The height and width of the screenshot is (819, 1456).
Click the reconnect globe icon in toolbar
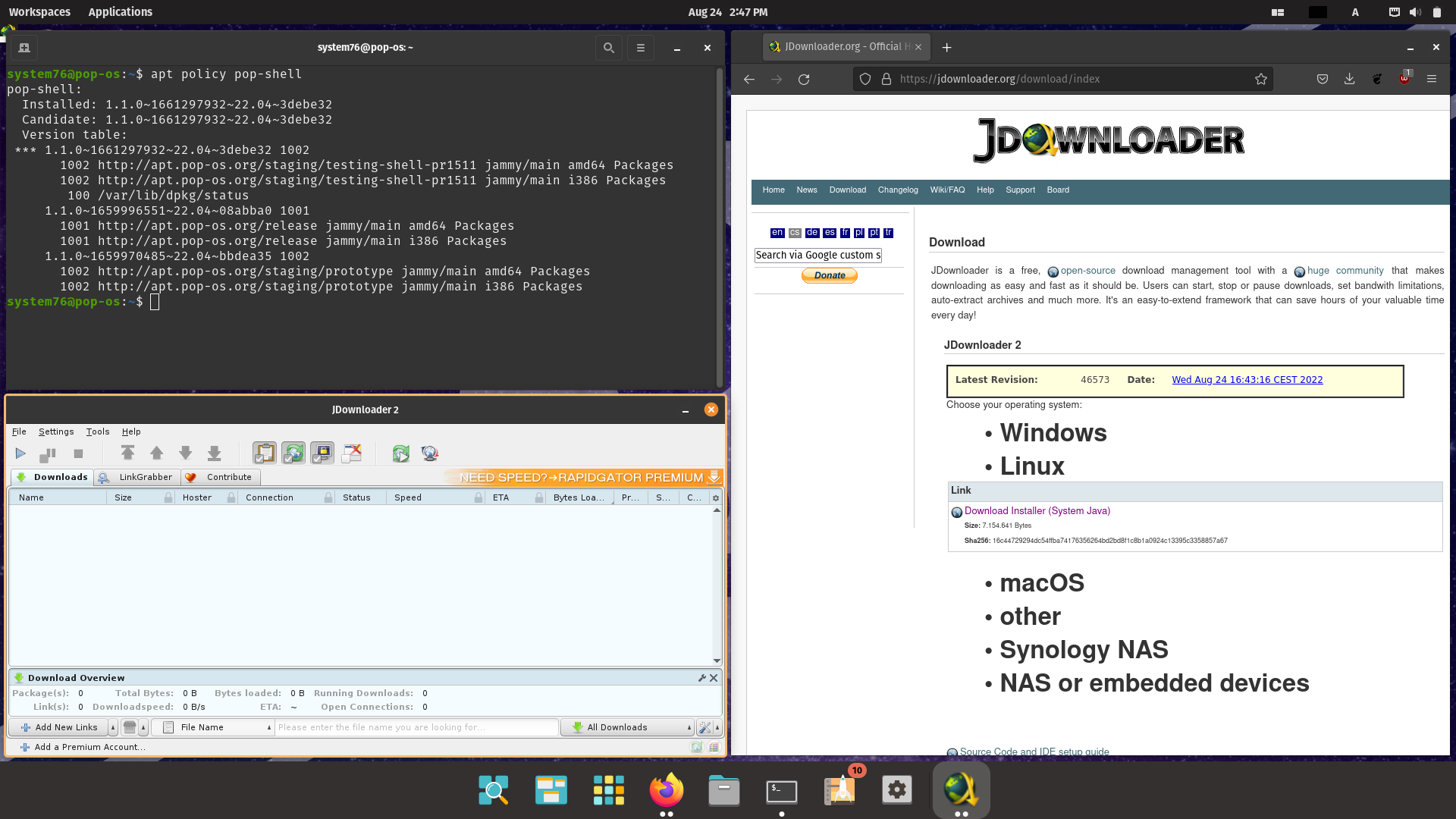tap(430, 453)
